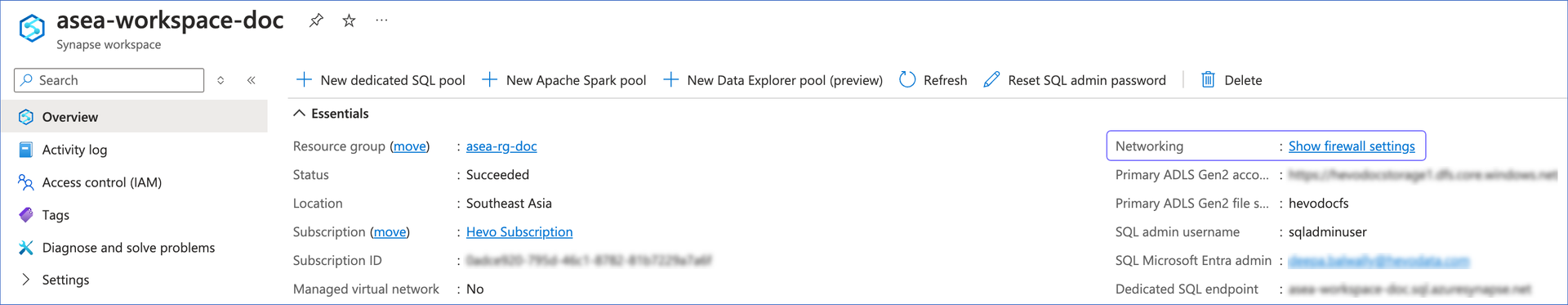The width and height of the screenshot is (1568, 305).
Task: Click the asea-workspace-doc title
Action: [x=170, y=20]
